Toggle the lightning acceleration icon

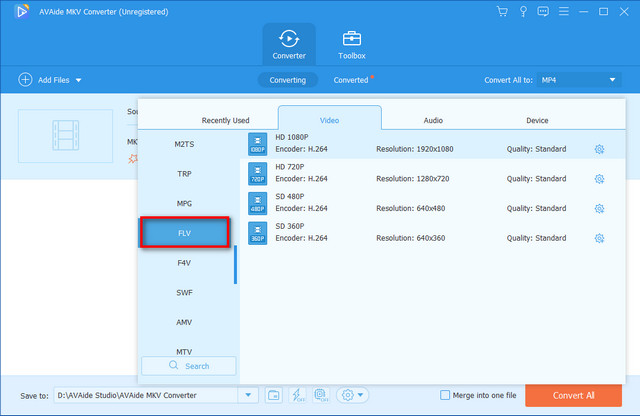pos(298,395)
